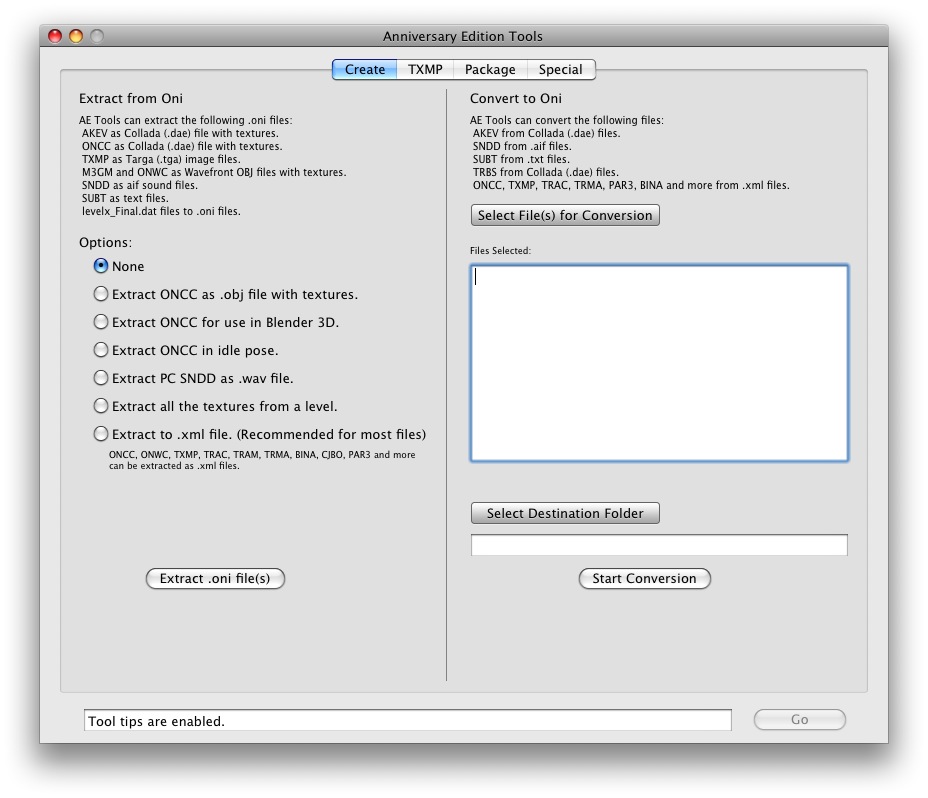Viewport: 928px width, 798px height.
Task: Select the None option radio button
Action: coord(101,266)
